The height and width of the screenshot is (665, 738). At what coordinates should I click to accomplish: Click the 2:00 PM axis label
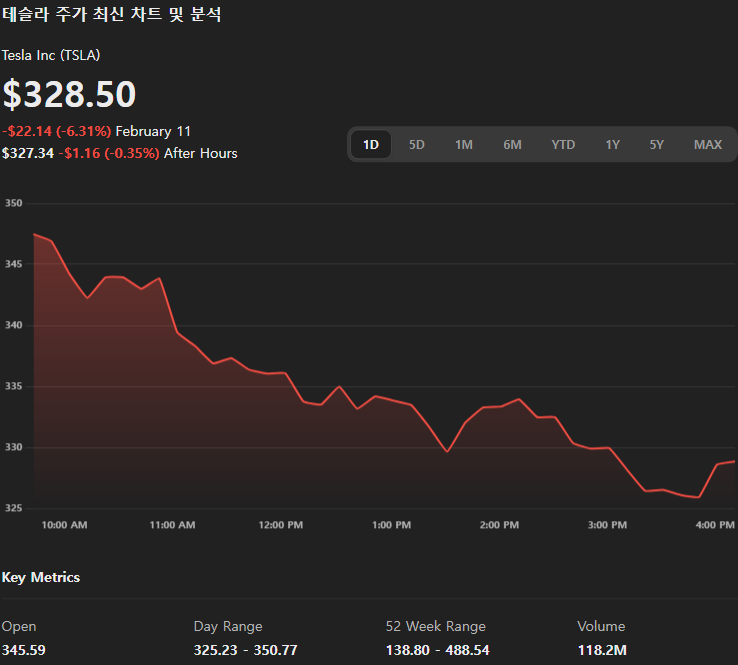pos(499,525)
